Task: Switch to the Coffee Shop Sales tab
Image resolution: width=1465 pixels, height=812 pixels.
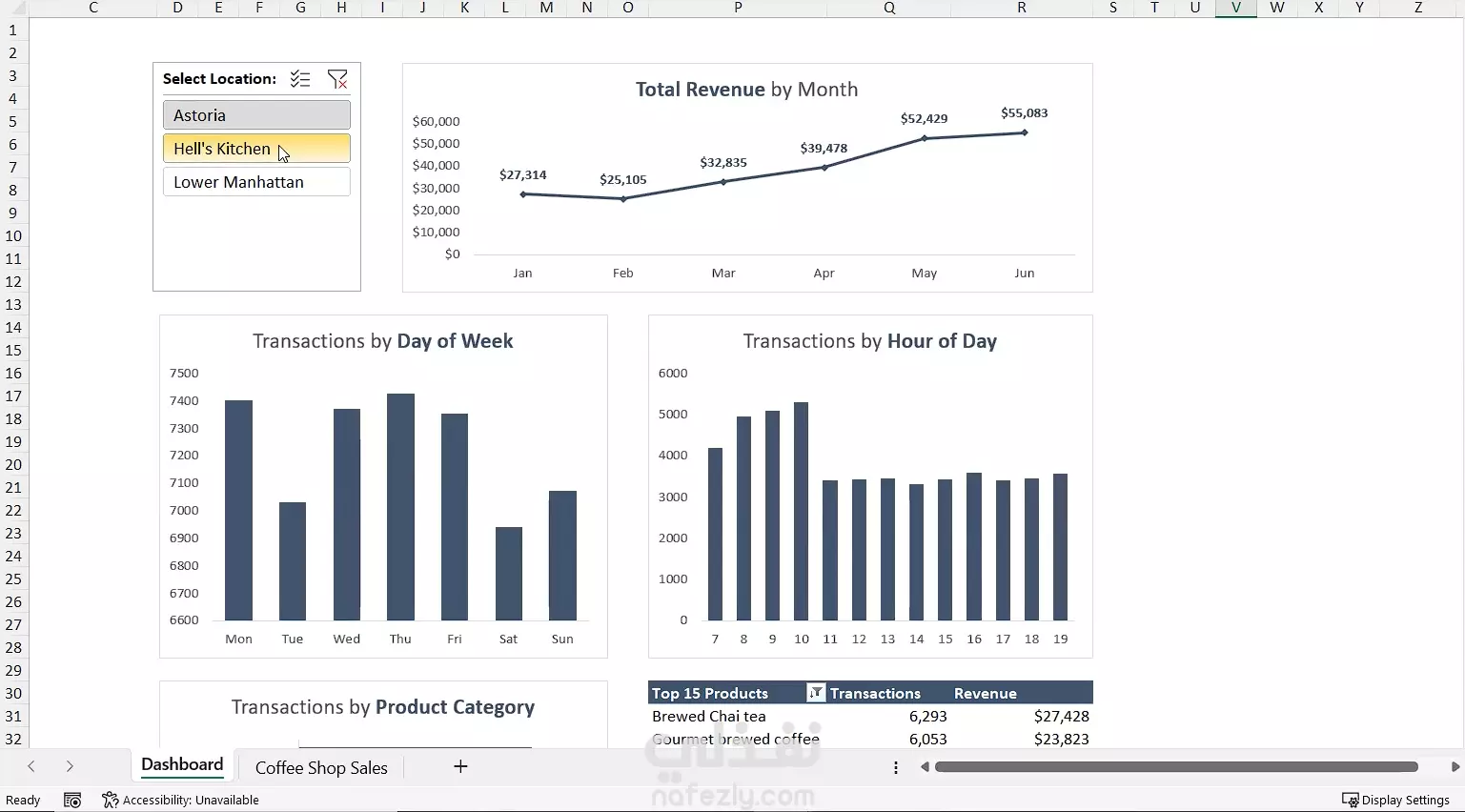Action: pos(321,767)
